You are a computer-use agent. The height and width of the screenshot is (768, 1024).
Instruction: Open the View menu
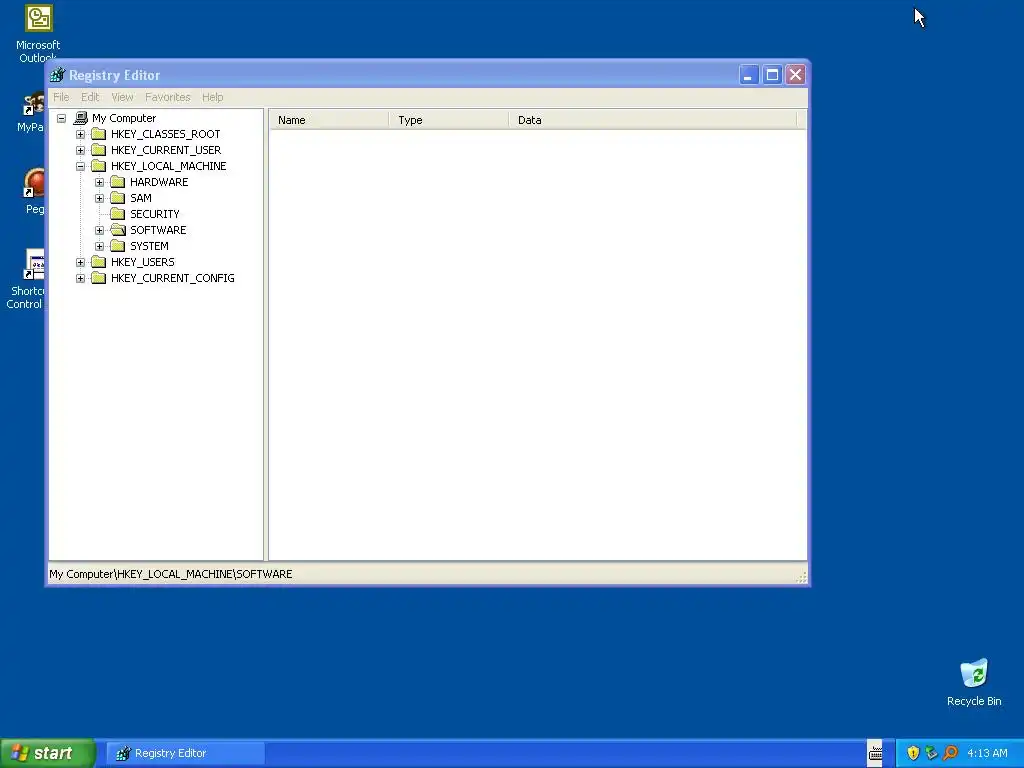[x=122, y=97]
